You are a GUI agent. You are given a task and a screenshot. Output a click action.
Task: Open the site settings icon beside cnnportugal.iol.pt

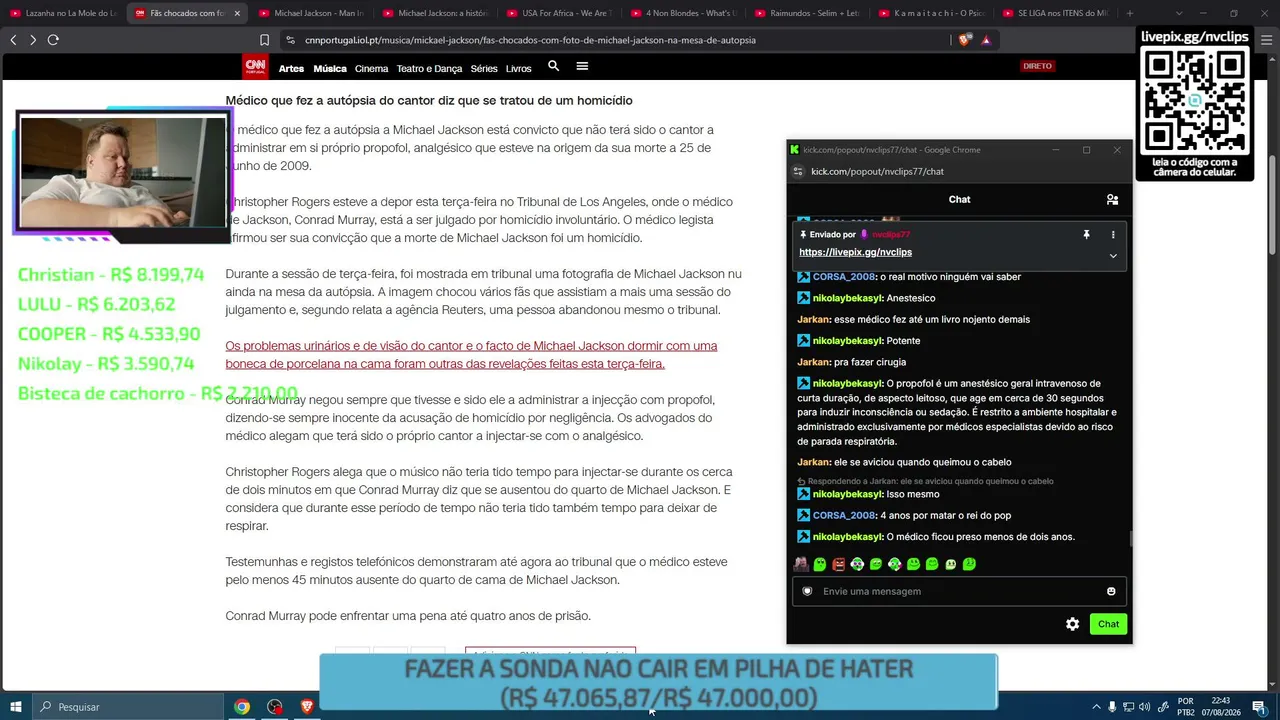(x=290, y=40)
